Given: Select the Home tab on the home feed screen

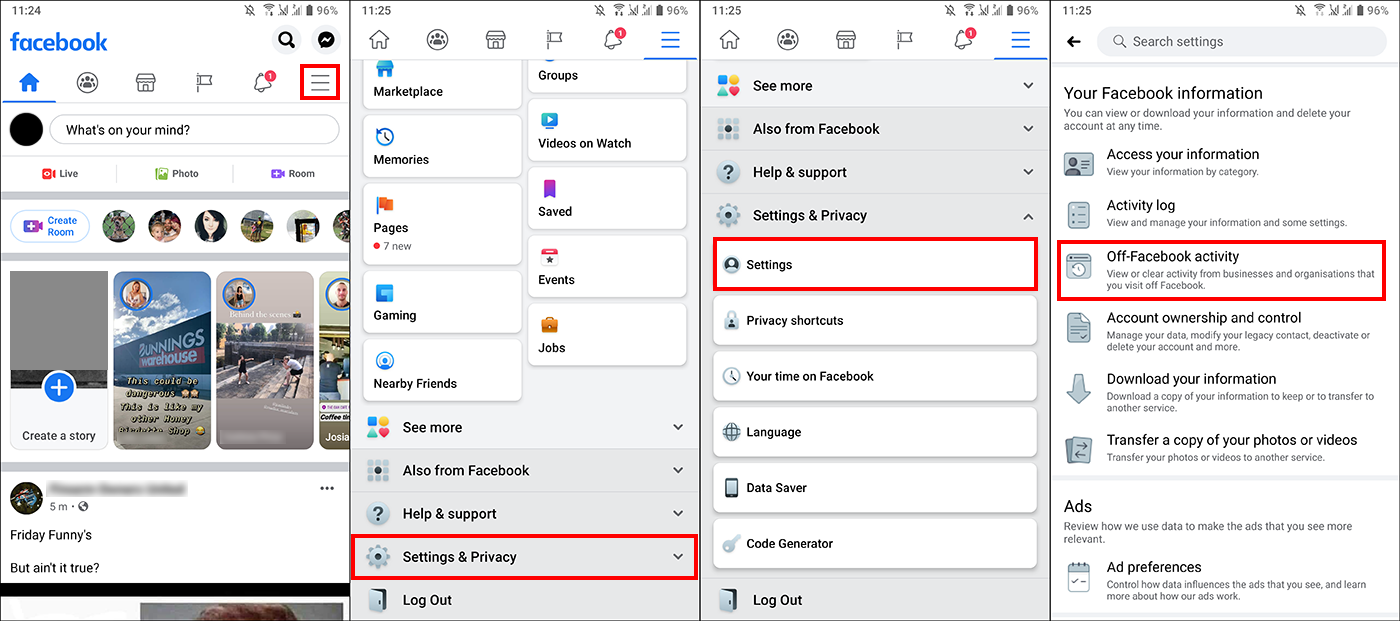Looking at the screenshot, I should coord(29,83).
